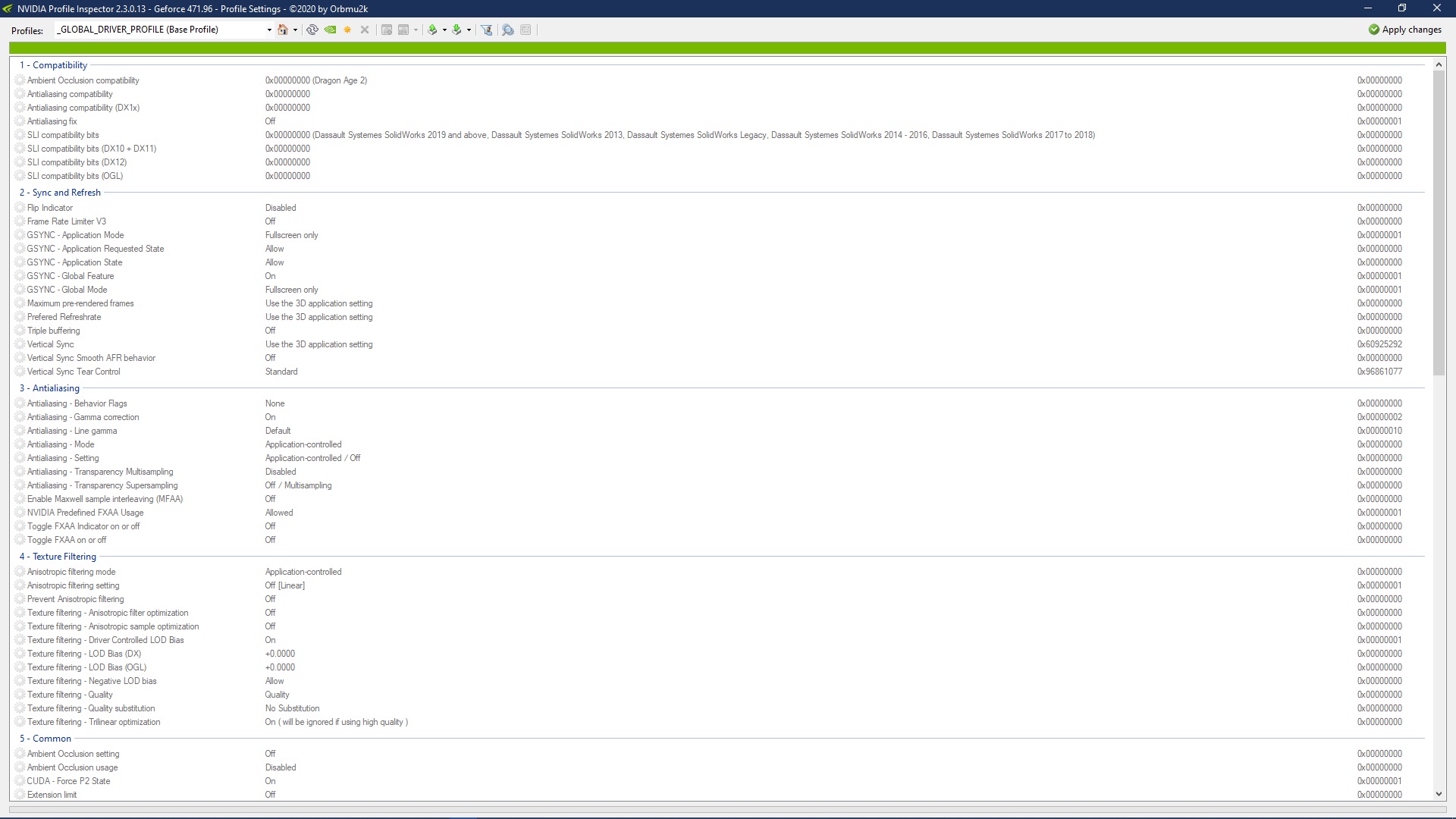
Task: Open the export profiles dropdown arrow
Action: (x=444, y=30)
